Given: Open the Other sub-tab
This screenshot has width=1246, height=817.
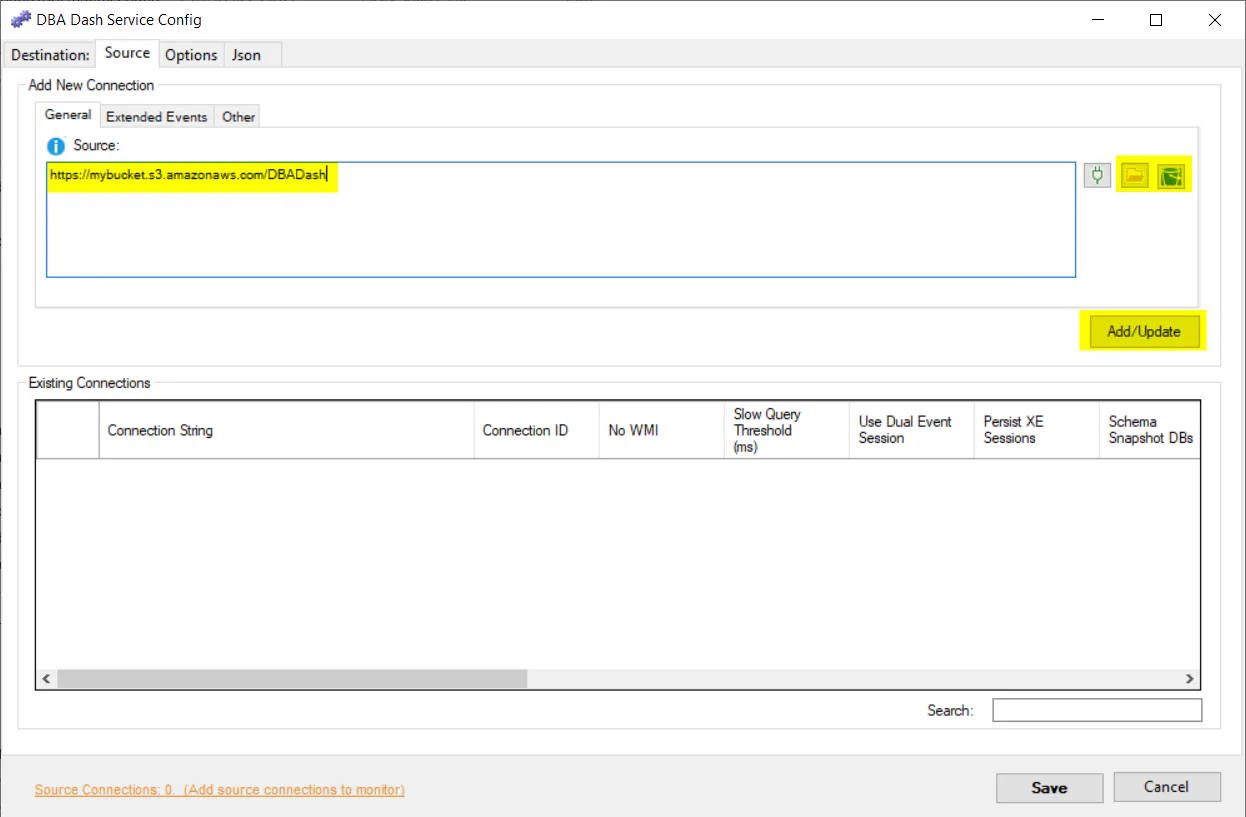Looking at the screenshot, I should click(239, 117).
